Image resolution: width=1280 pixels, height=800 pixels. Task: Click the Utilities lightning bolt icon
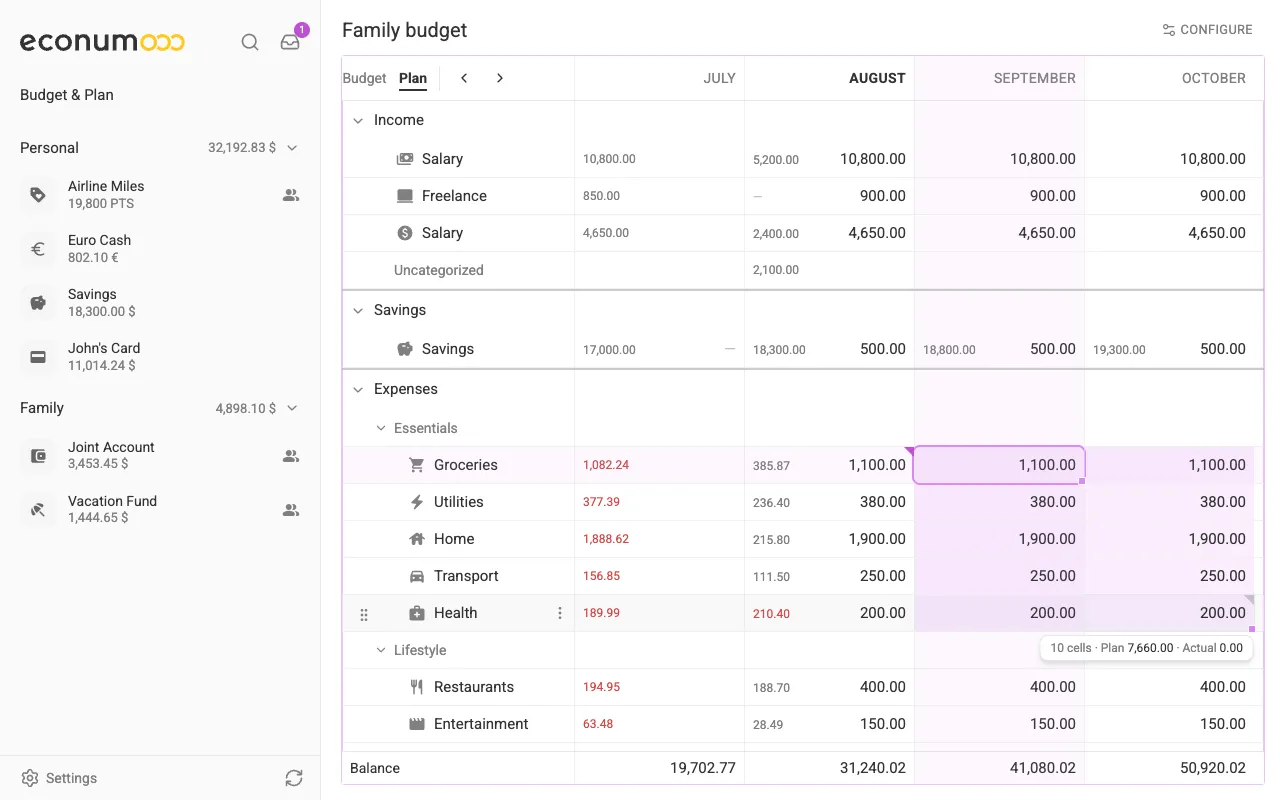coord(417,502)
